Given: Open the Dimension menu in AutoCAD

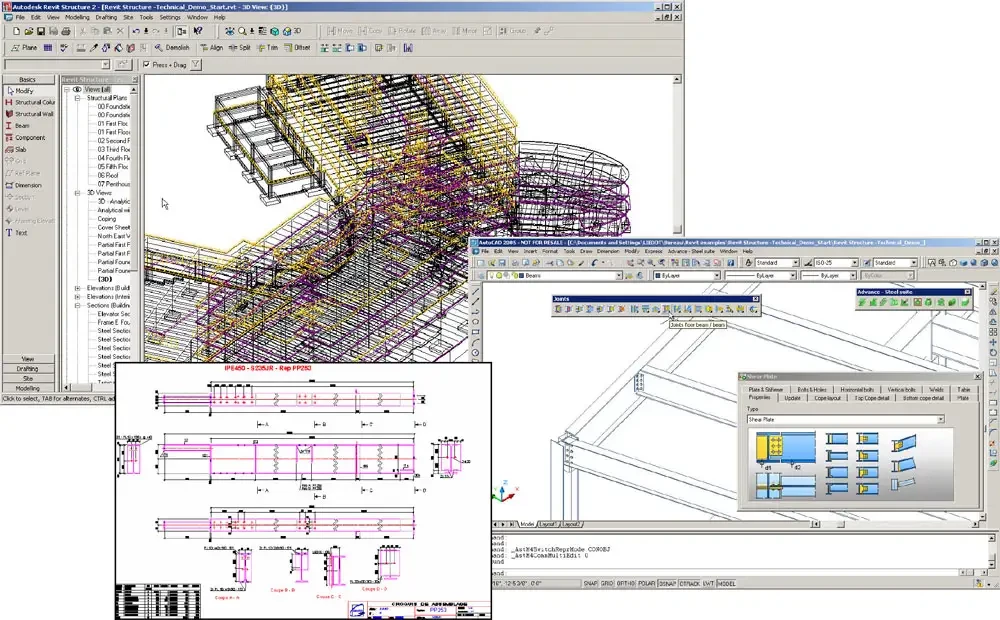Looking at the screenshot, I should pyautogui.click(x=608, y=251).
